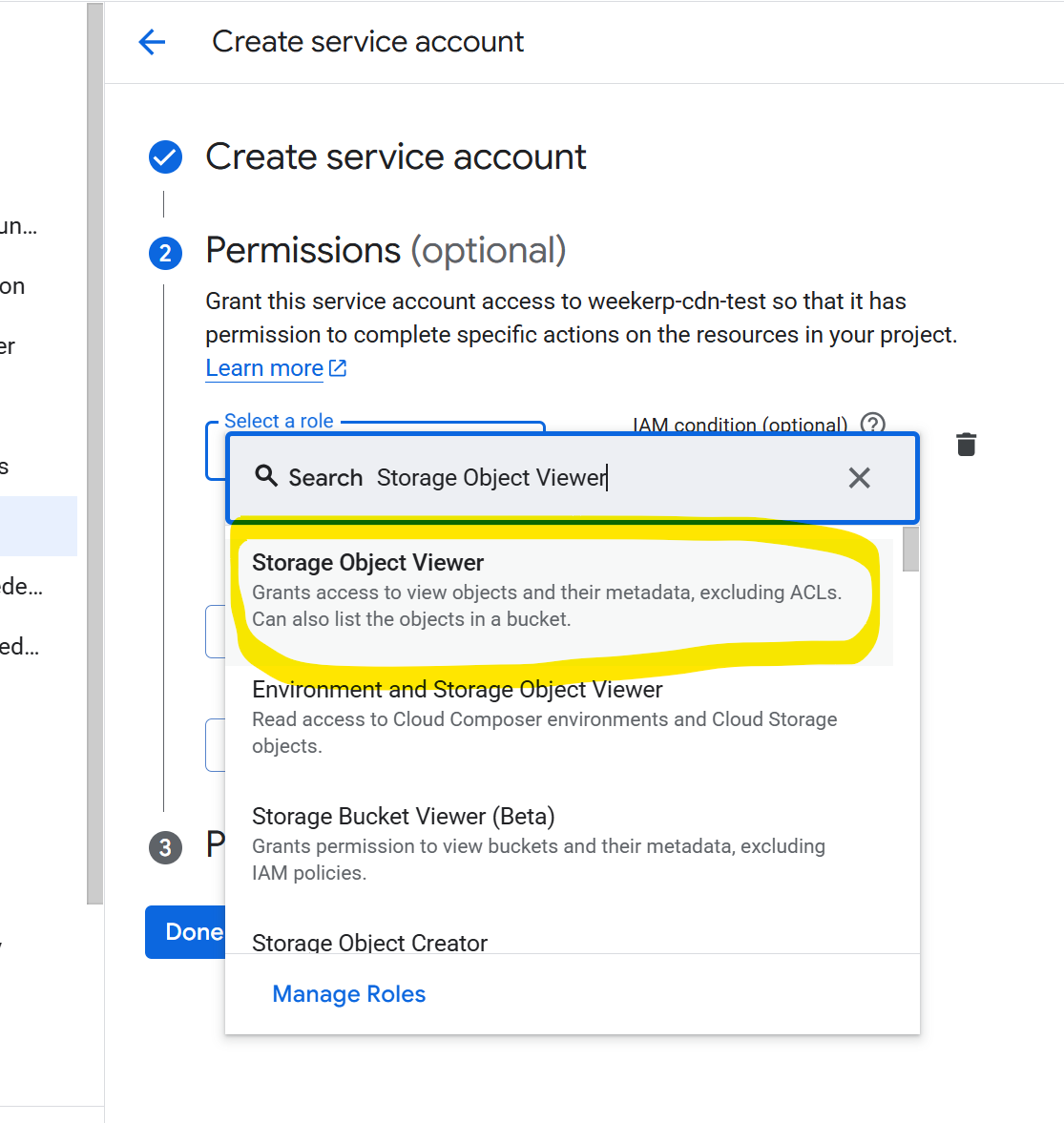Click the magnifier icon in the search box

point(266,476)
